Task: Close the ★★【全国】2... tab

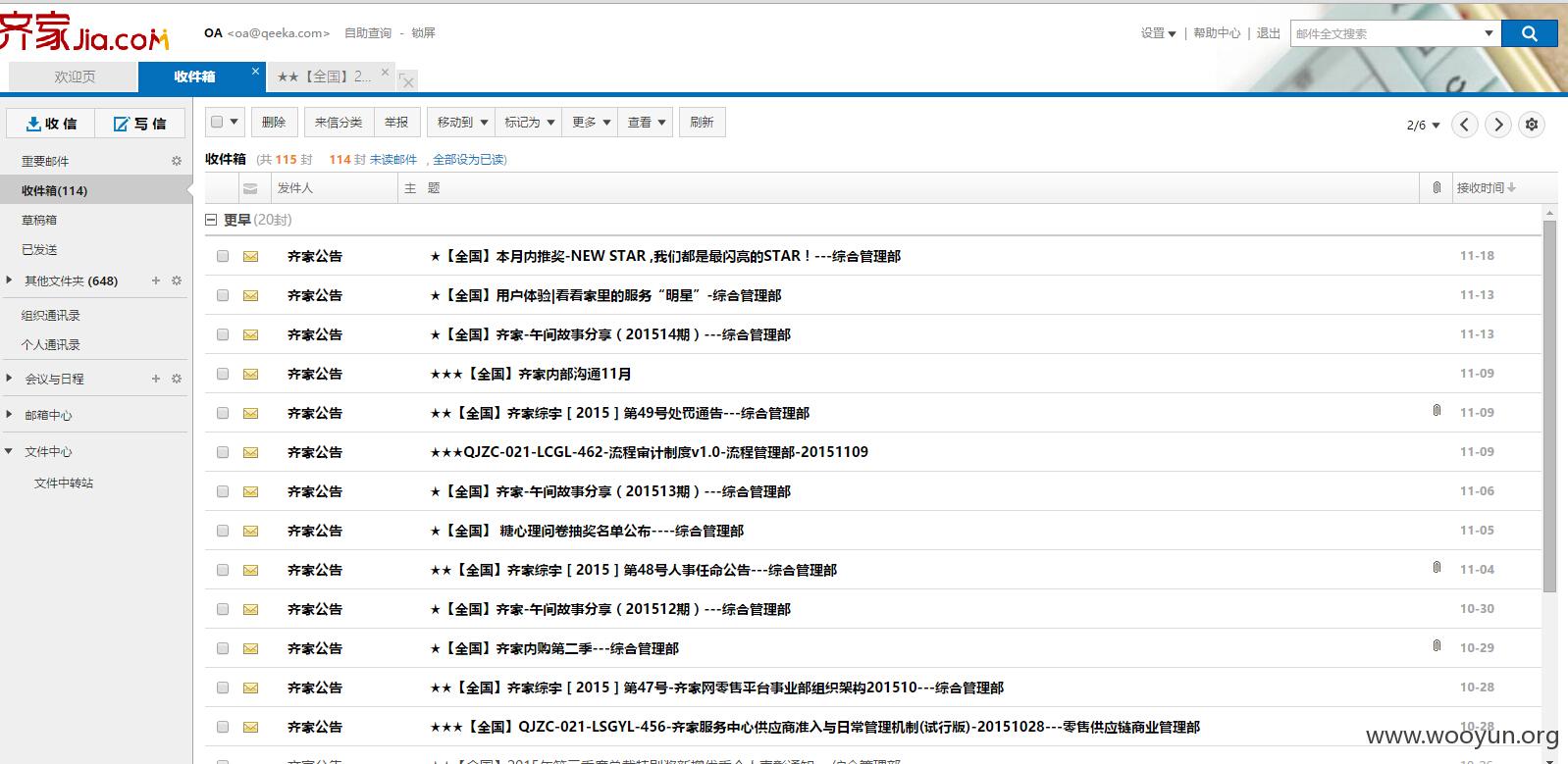Action: pos(385,72)
